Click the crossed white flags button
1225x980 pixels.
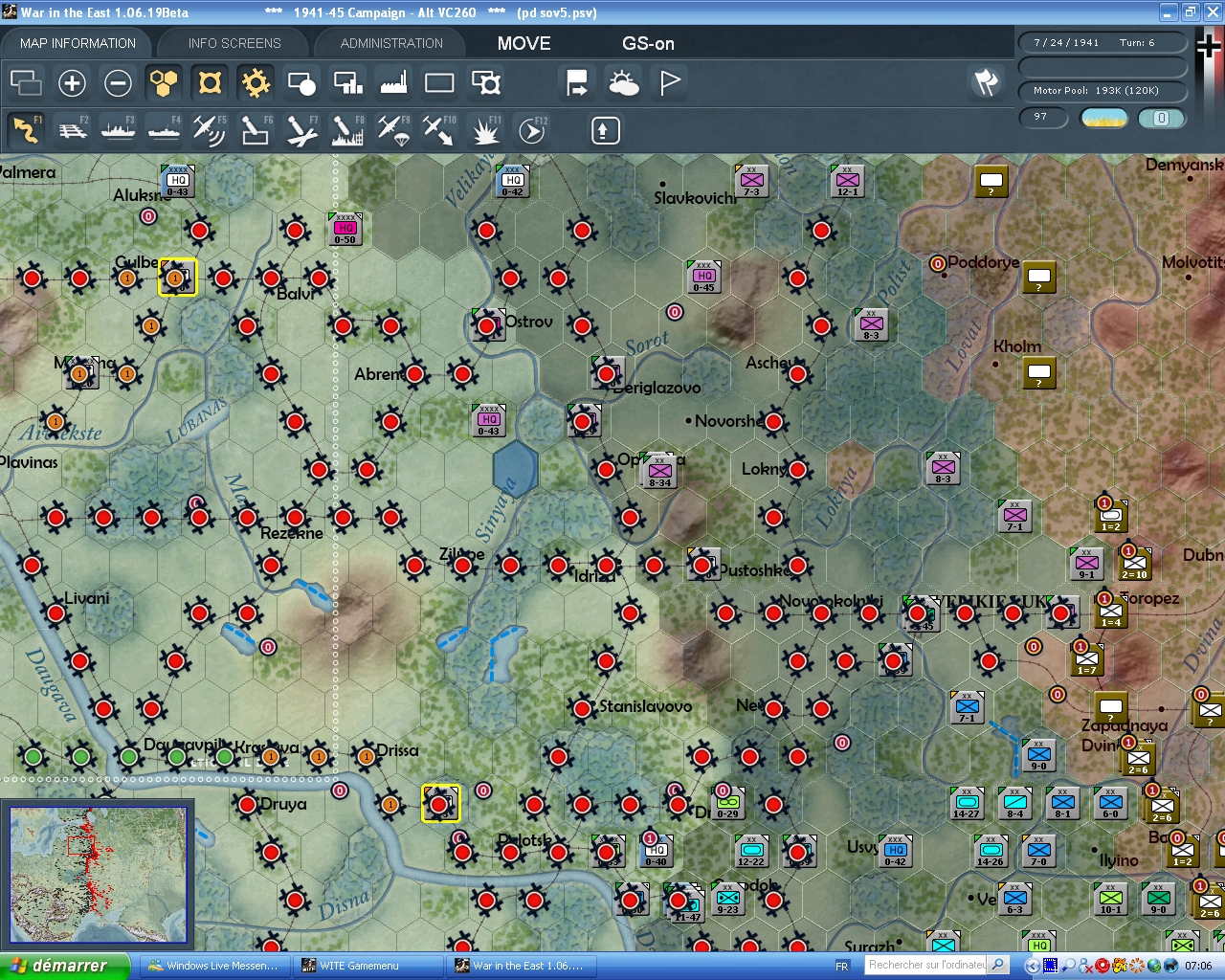coord(986,82)
